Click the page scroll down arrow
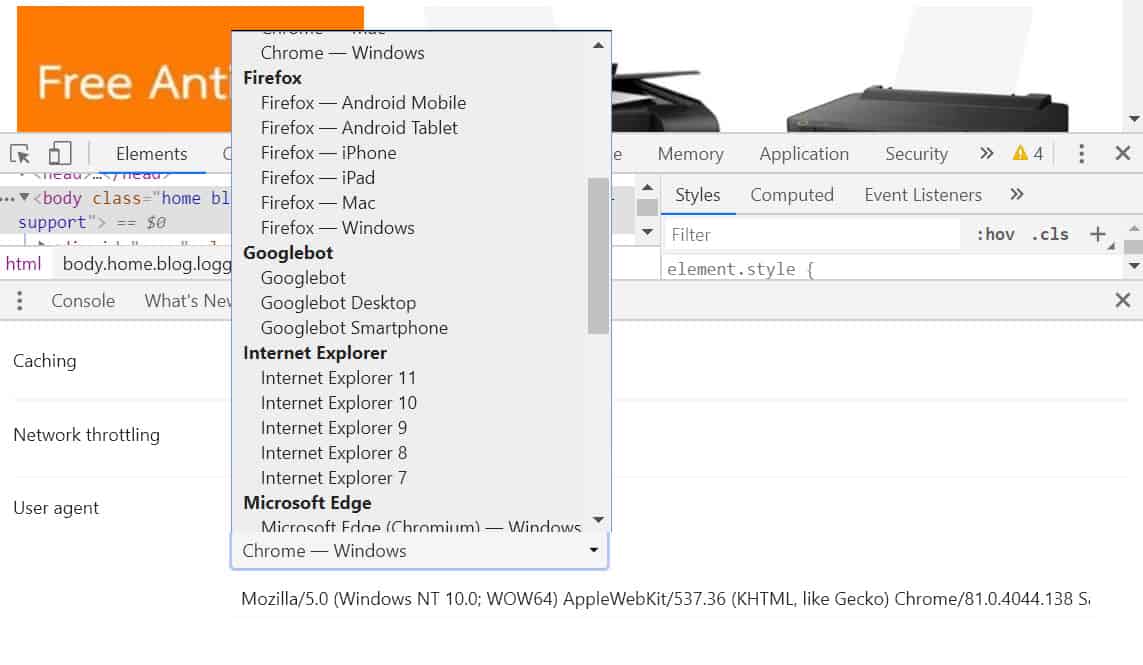Image resolution: width=1143 pixels, height=665 pixels. (1134, 119)
